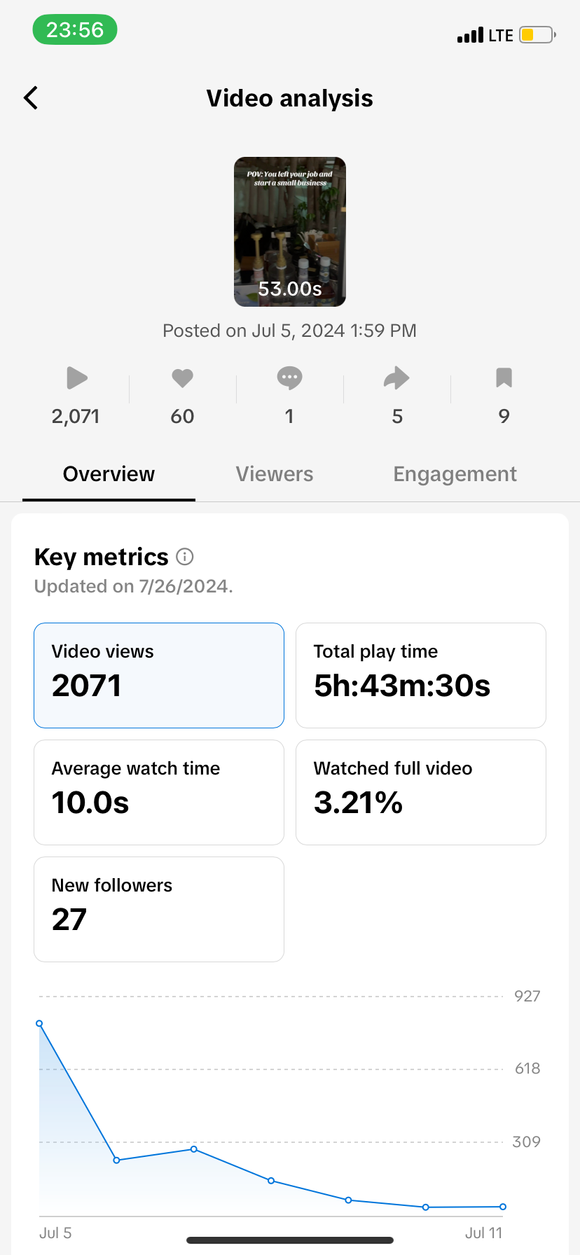Open the 53.00s video thumbnail

(290, 232)
